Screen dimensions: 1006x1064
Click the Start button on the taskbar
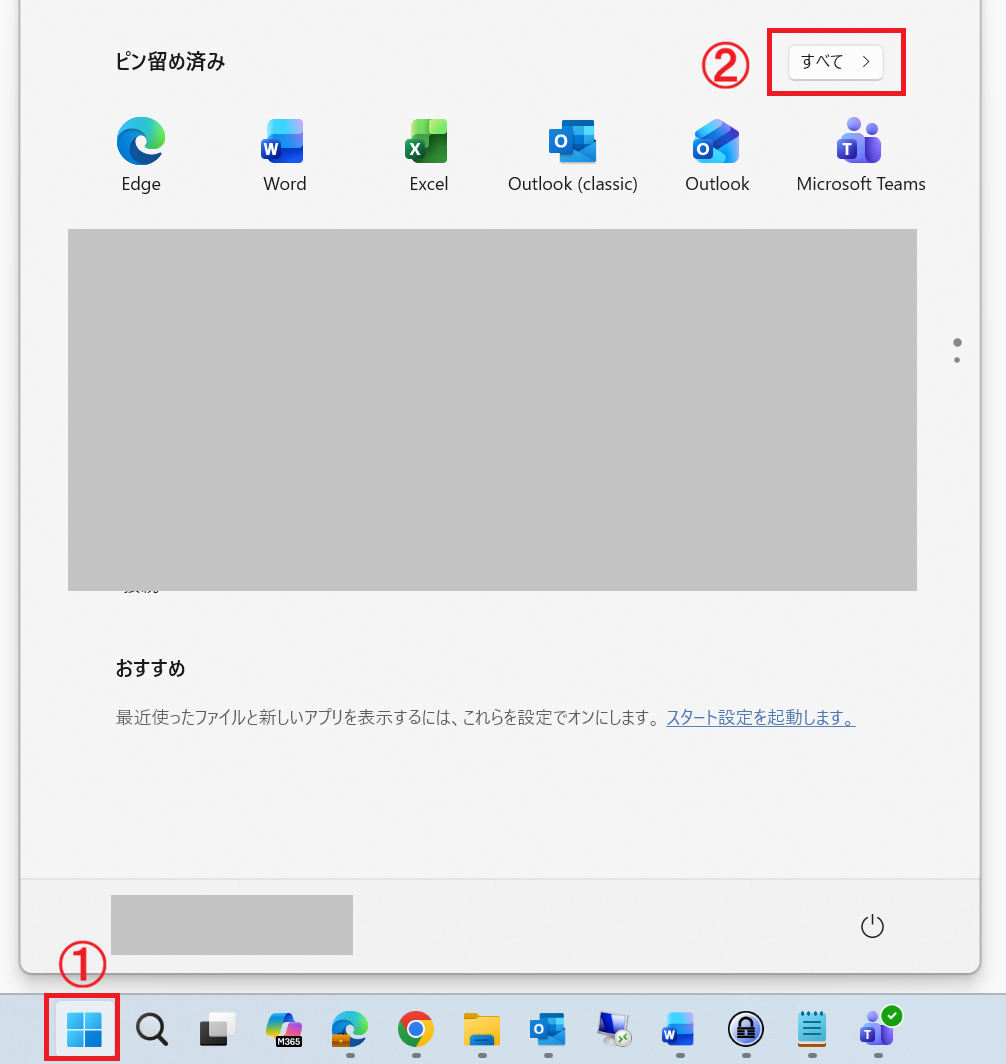coord(81,1028)
